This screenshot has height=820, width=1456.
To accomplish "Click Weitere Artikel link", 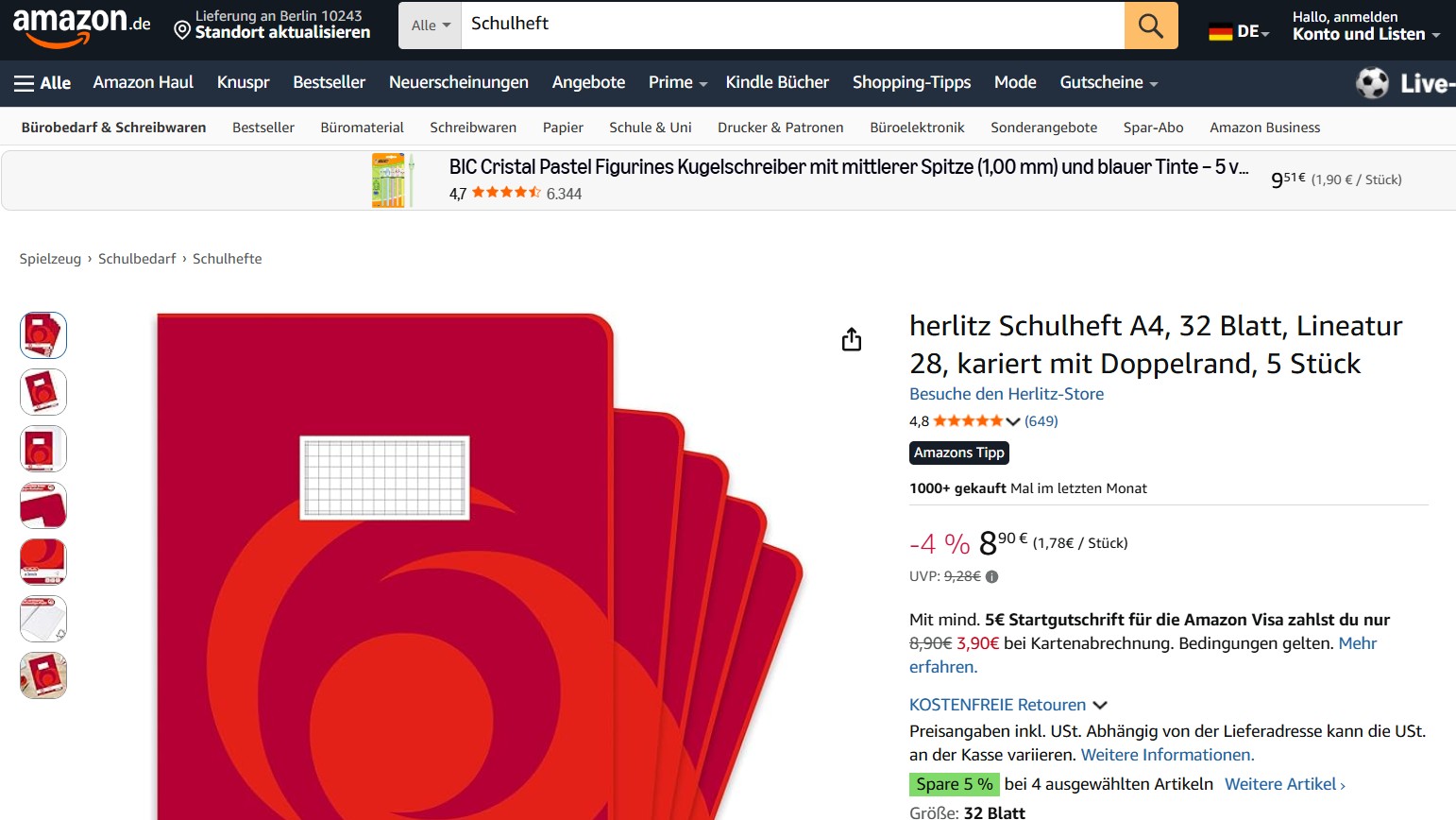I will pos(1284,784).
